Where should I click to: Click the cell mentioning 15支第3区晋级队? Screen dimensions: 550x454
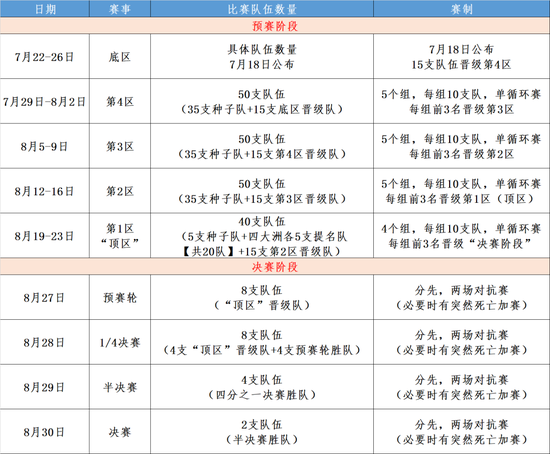[x=262, y=191]
